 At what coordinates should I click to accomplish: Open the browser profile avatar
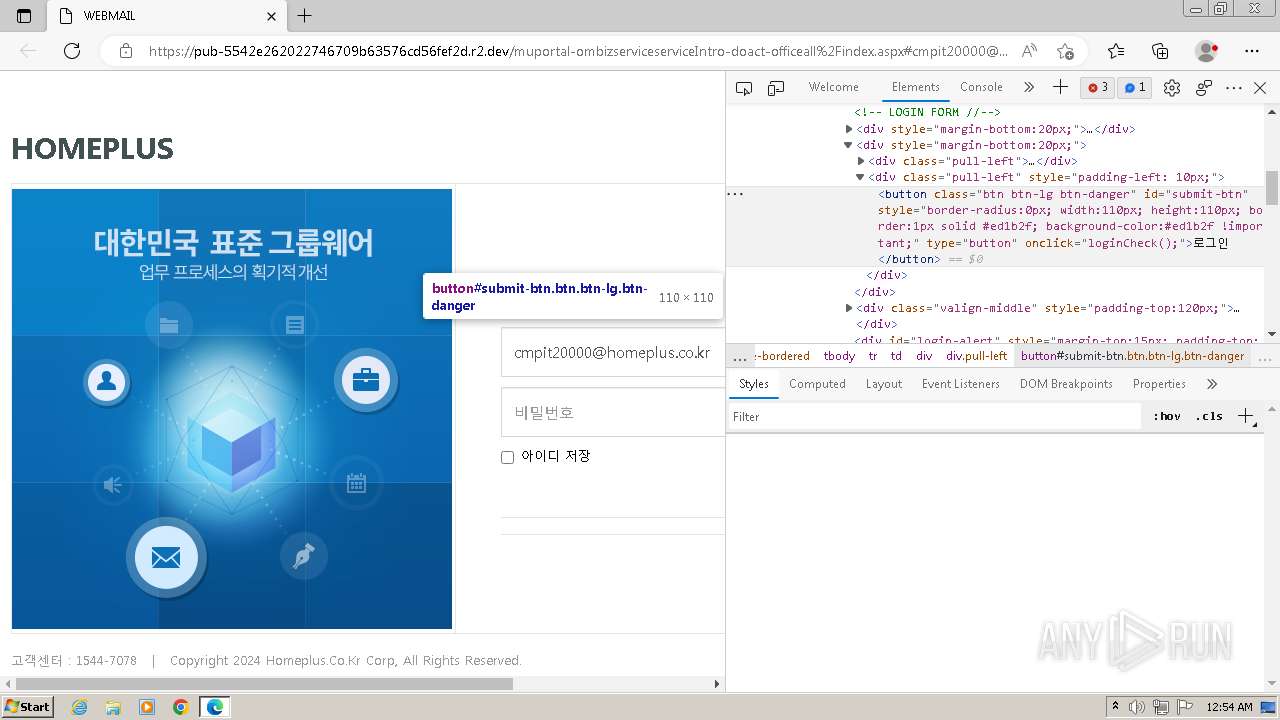pos(1206,51)
